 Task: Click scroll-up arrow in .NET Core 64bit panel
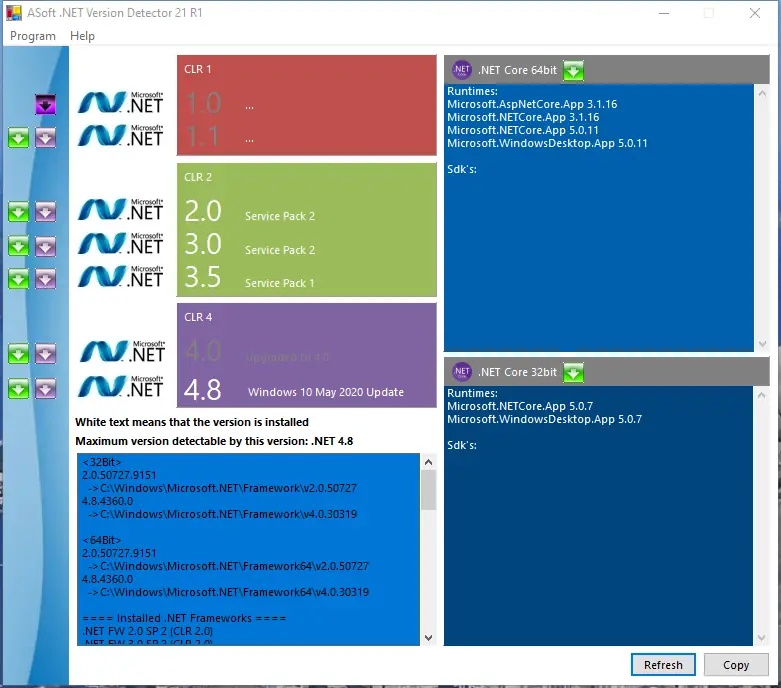coord(762,93)
